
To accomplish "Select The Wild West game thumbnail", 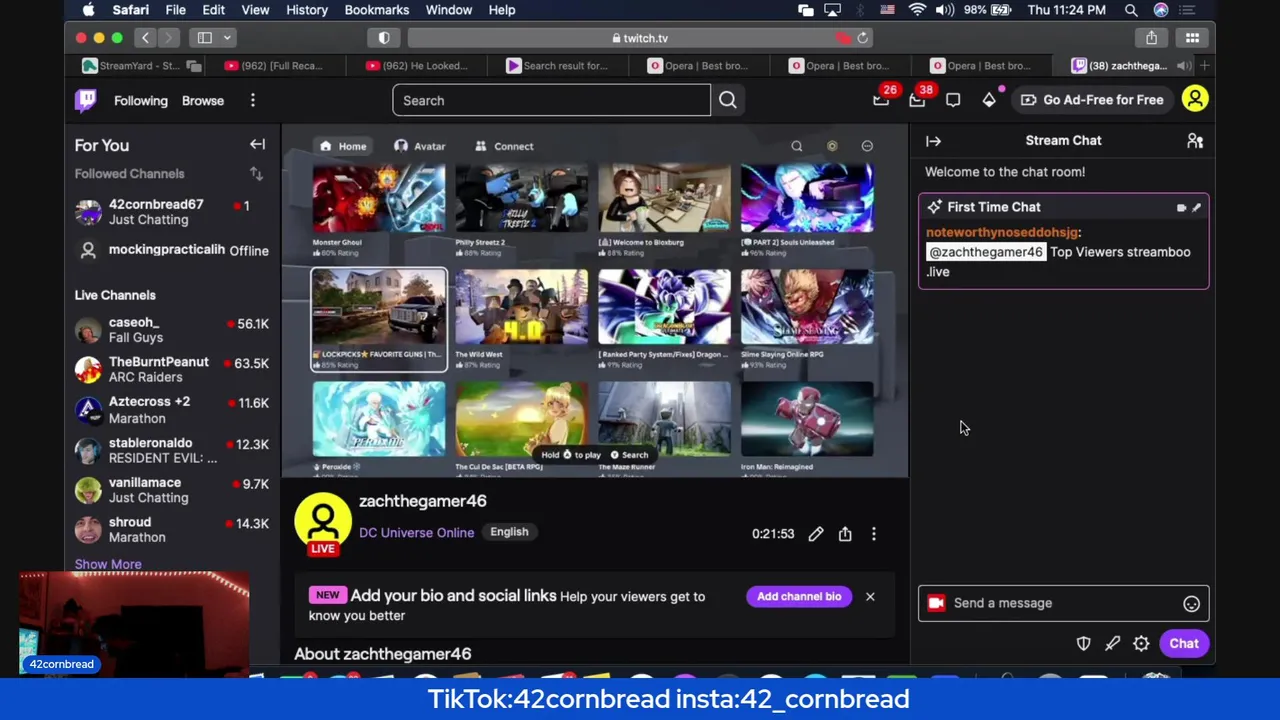I will (522, 307).
